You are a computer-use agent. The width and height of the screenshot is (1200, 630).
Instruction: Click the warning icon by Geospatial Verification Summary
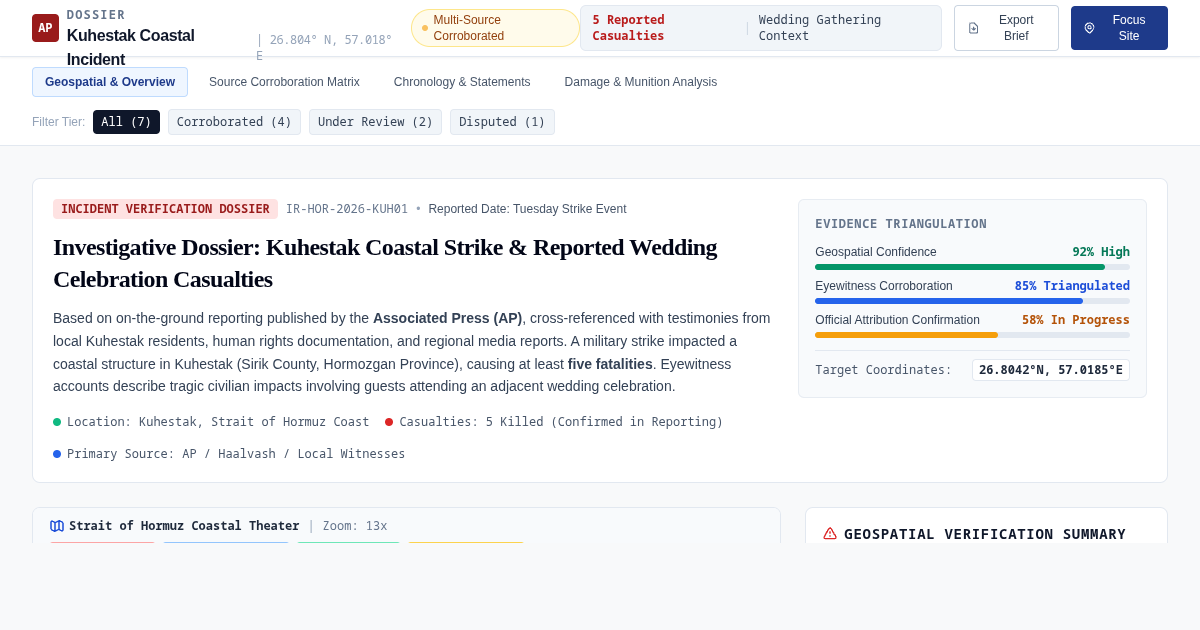pos(830,534)
